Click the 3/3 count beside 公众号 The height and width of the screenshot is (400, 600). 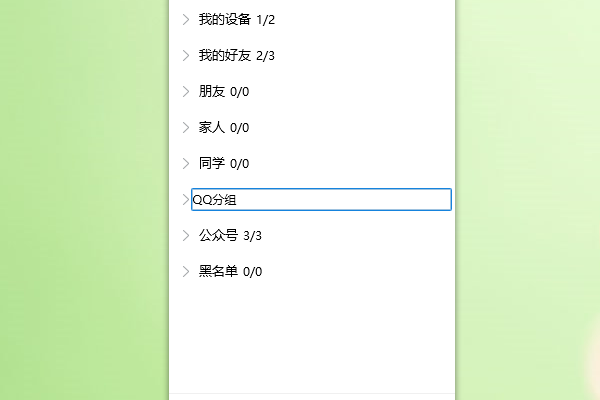tap(253, 235)
